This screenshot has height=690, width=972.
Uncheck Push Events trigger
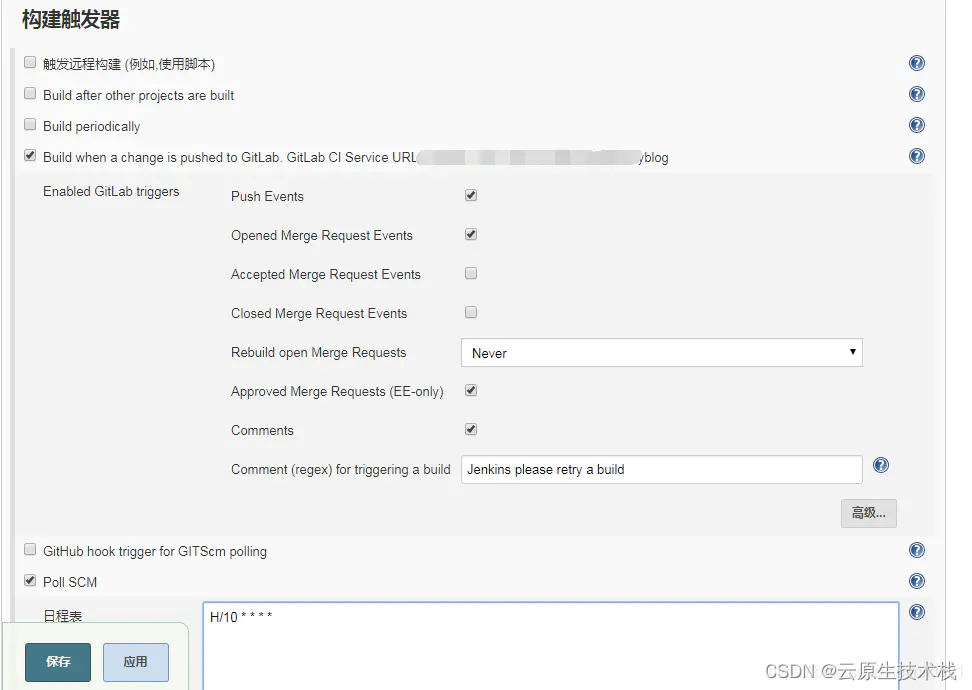pos(471,195)
